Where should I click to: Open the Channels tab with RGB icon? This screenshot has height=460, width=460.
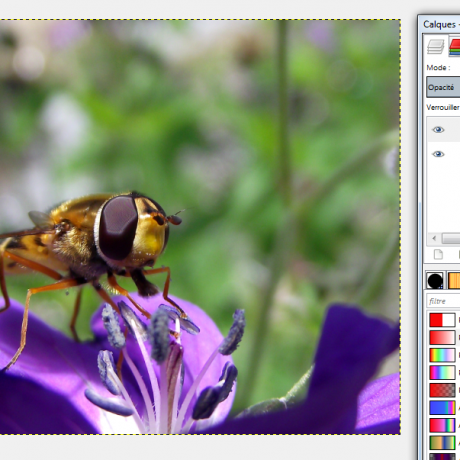454,47
